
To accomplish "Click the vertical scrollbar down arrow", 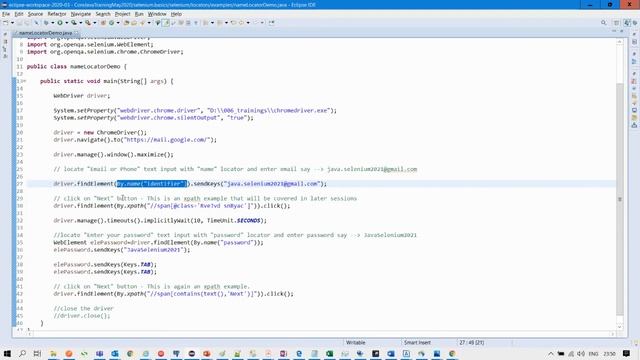I will point(620,327).
